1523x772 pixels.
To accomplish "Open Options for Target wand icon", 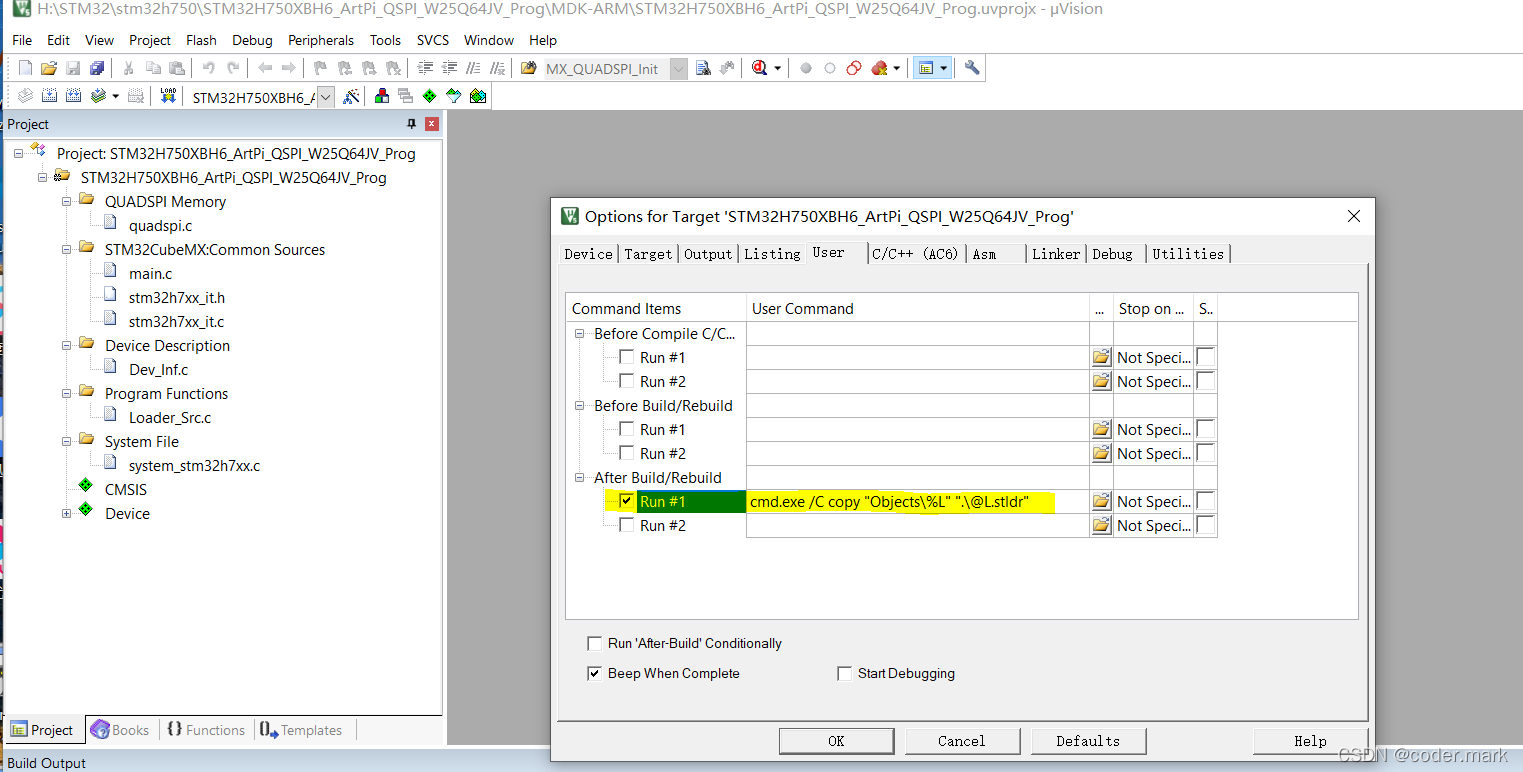I will pyautogui.click(x=351, y=96).
